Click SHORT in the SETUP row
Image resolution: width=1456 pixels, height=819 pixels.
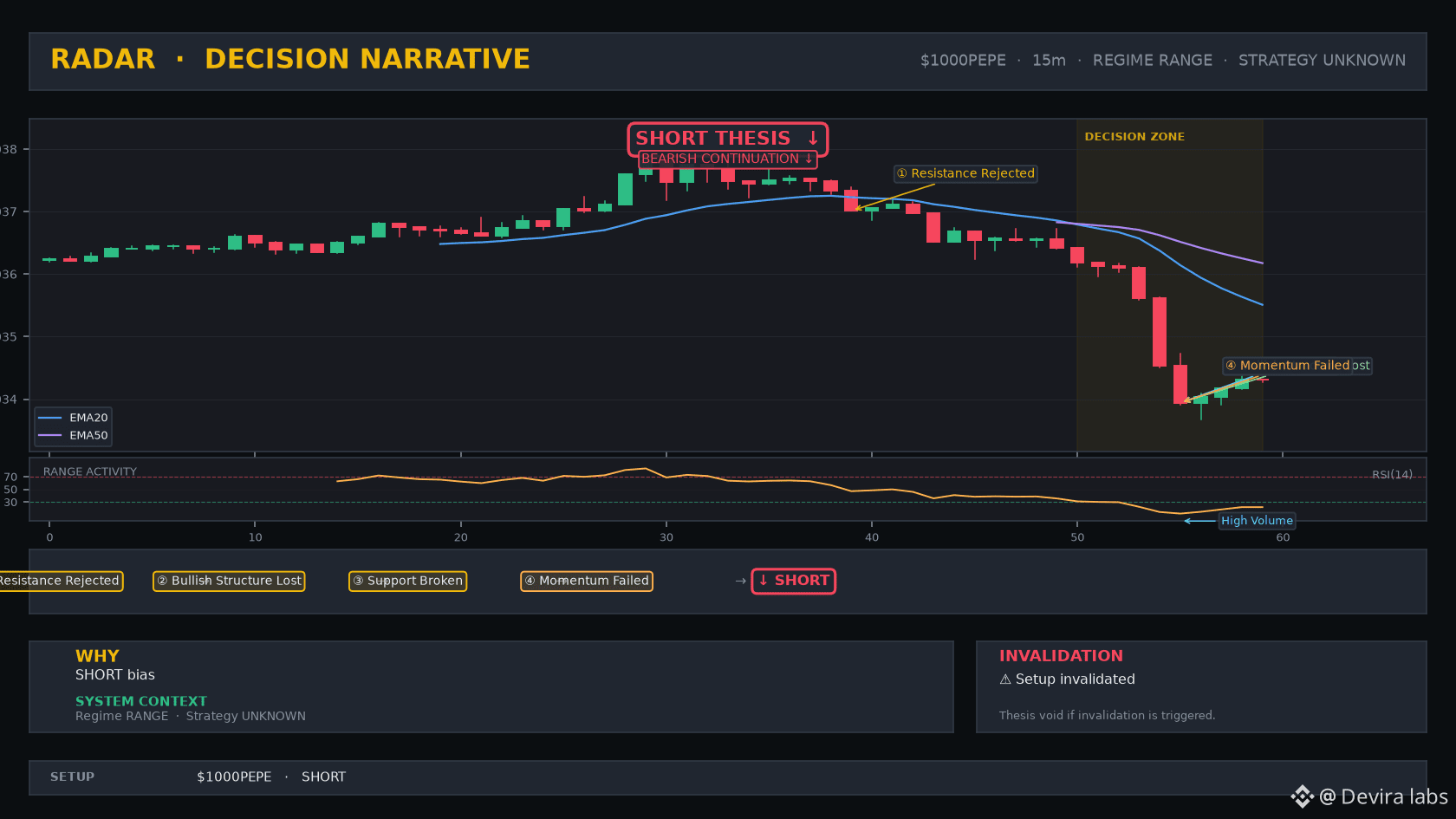(x=323, y=777)
